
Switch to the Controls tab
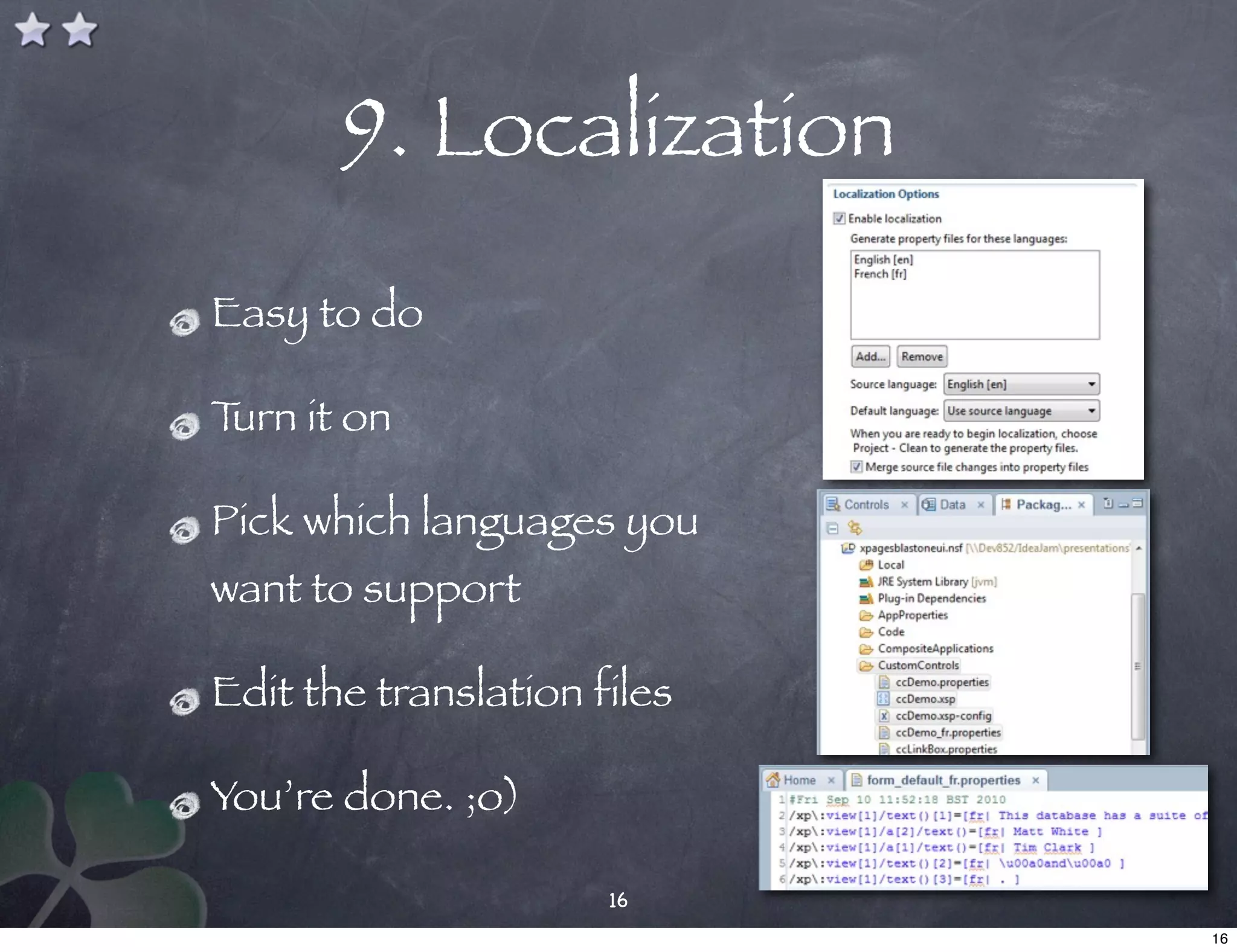(867, 504)
